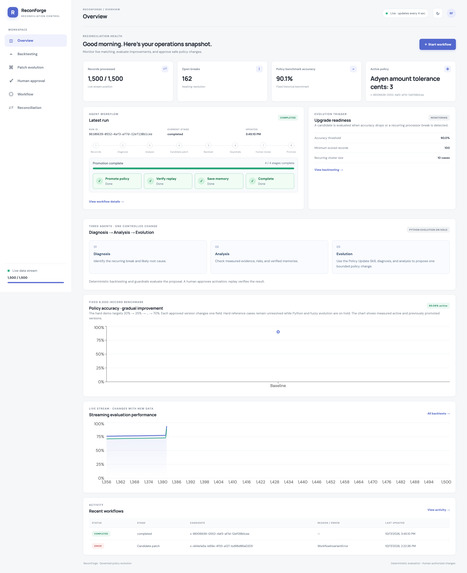Click the Workflow circle icon
This screenshot has width=467, height=573.
(x=11, y=94)
